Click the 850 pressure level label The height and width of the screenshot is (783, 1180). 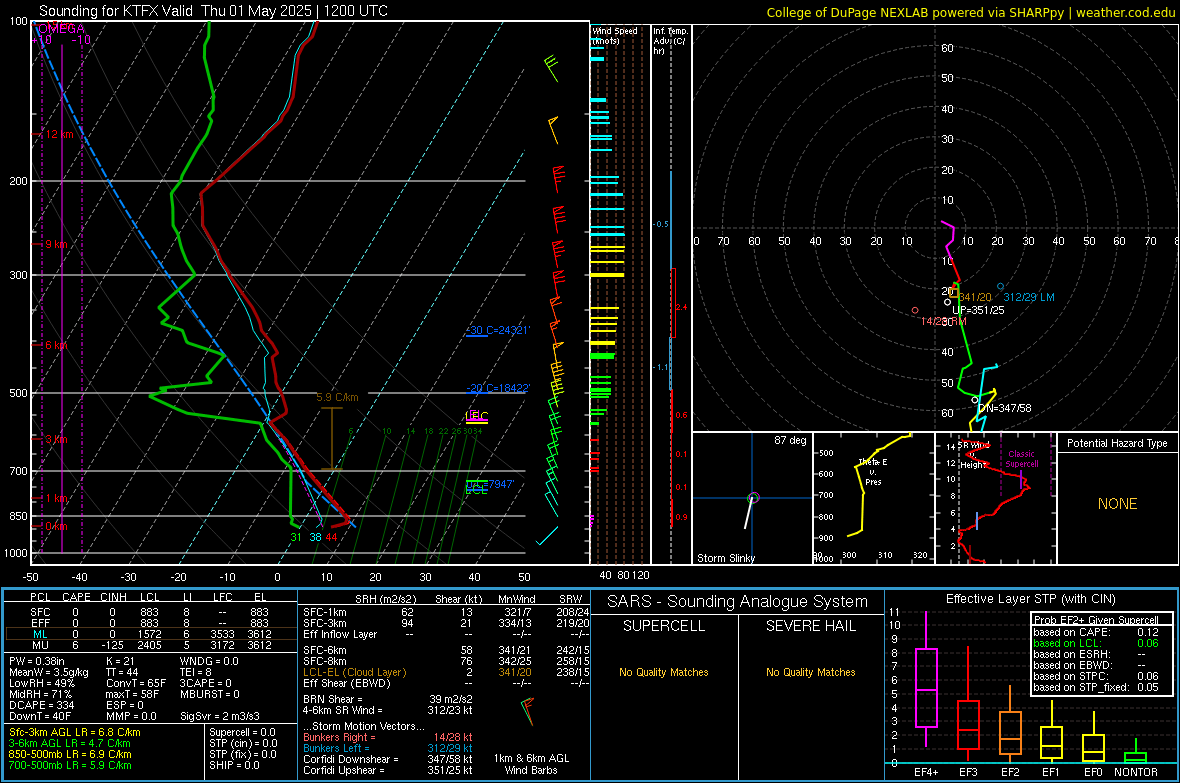[x=18, y=516]
